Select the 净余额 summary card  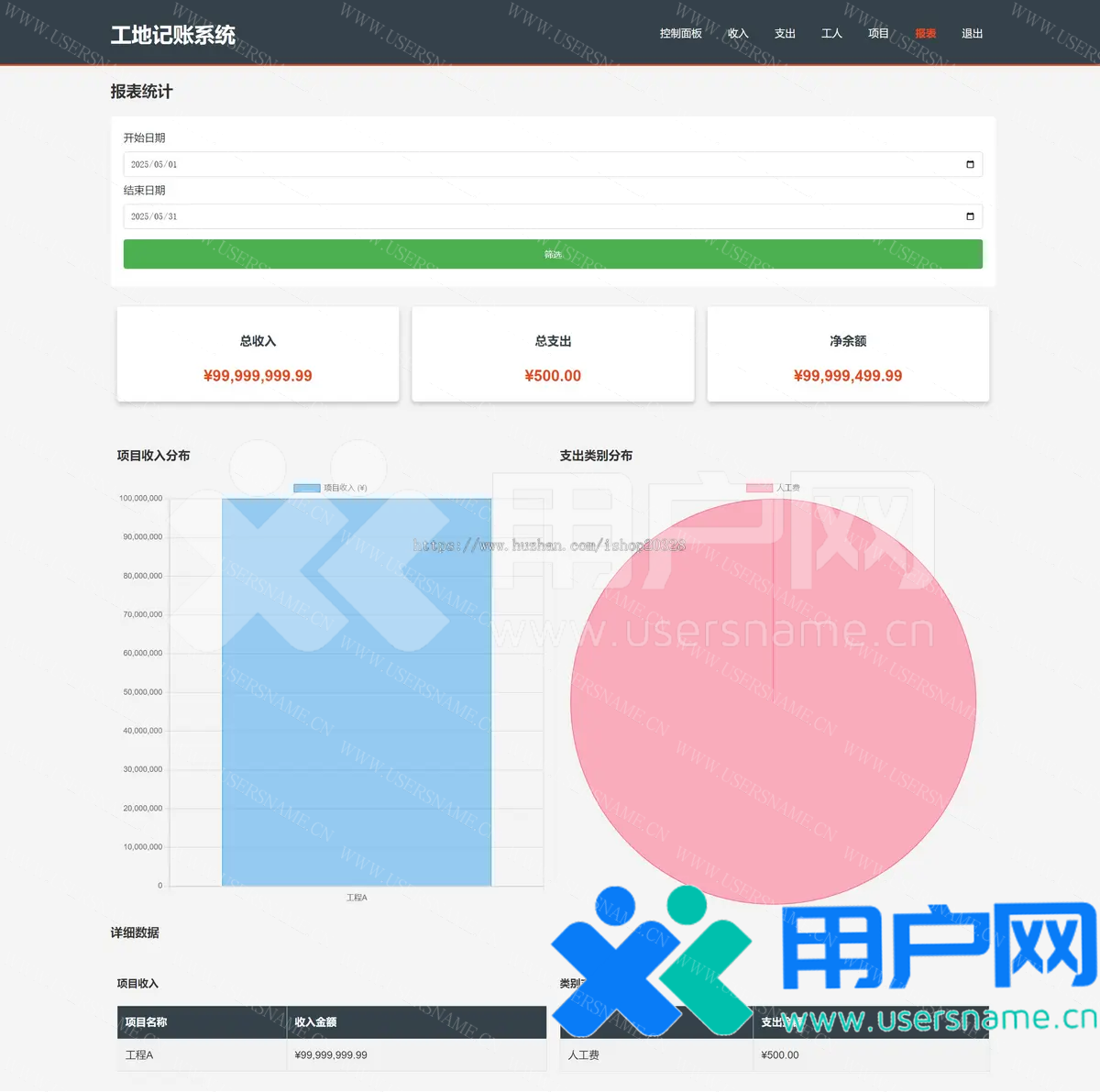pyautogui.click(x=848, y=355)
